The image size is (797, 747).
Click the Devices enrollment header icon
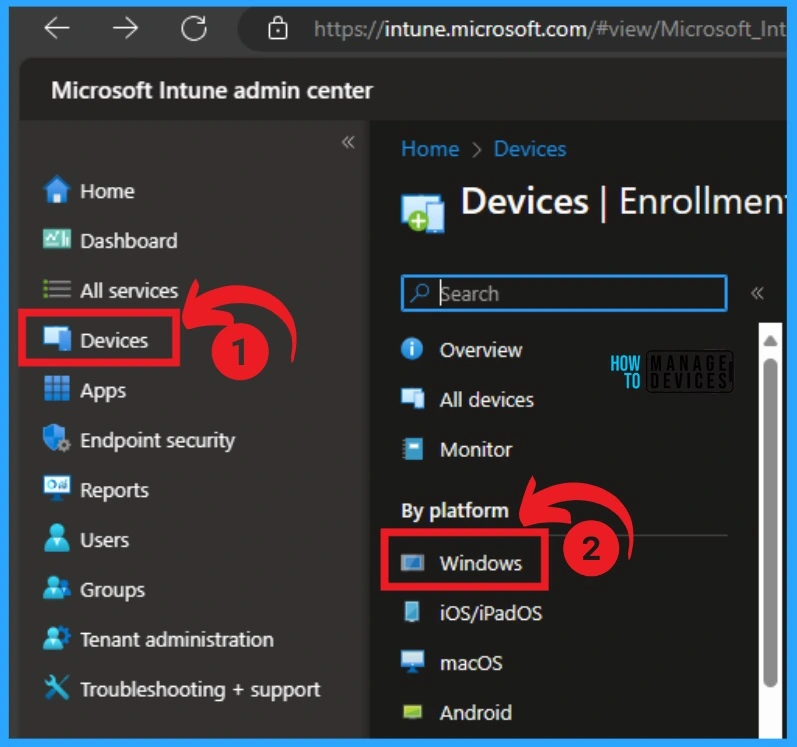[x=423, y=212]
